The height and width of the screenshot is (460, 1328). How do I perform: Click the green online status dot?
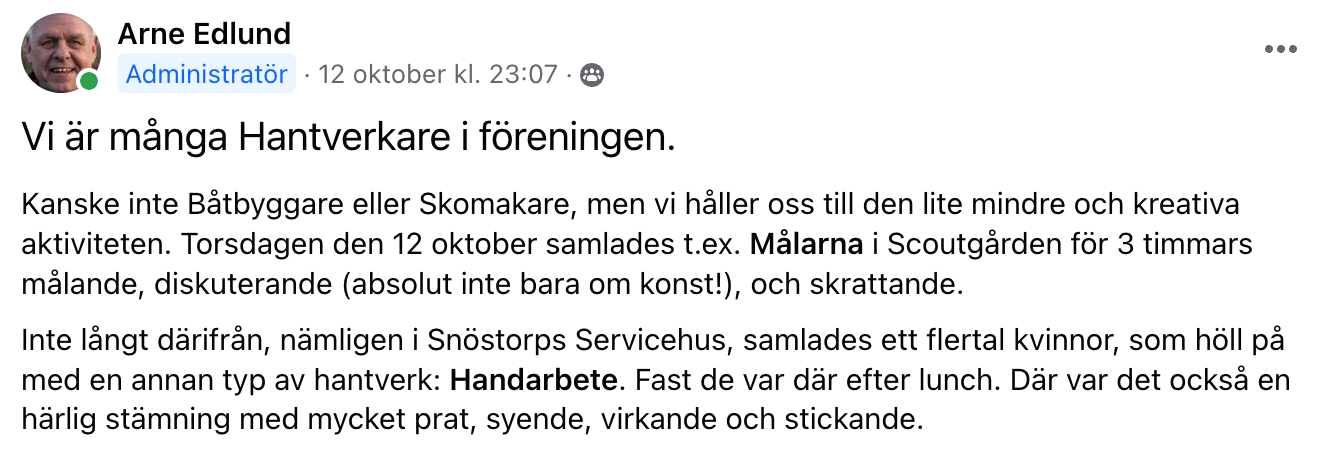coord(89,81)
